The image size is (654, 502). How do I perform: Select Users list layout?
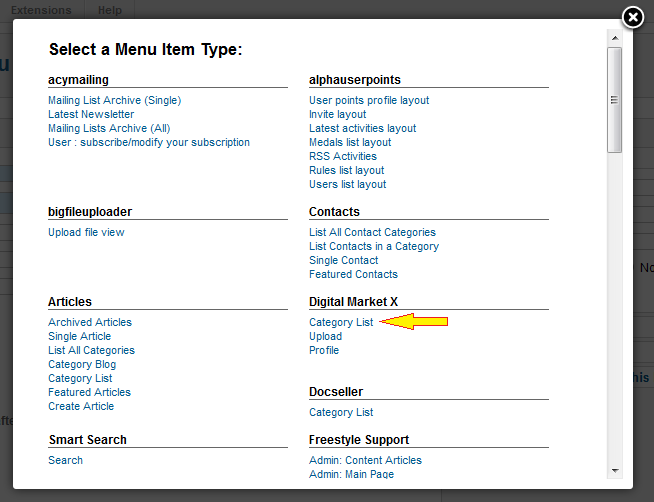pyautogui.click(x=347, y=184)
